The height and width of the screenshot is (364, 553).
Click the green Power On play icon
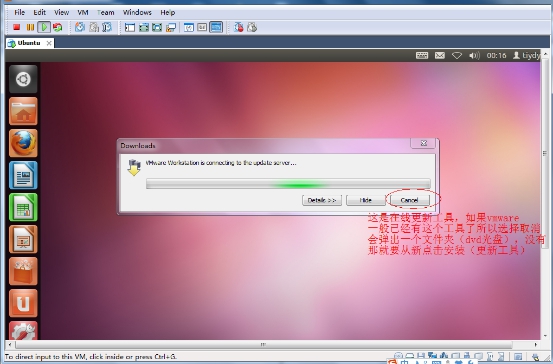(x=44, y=27)
